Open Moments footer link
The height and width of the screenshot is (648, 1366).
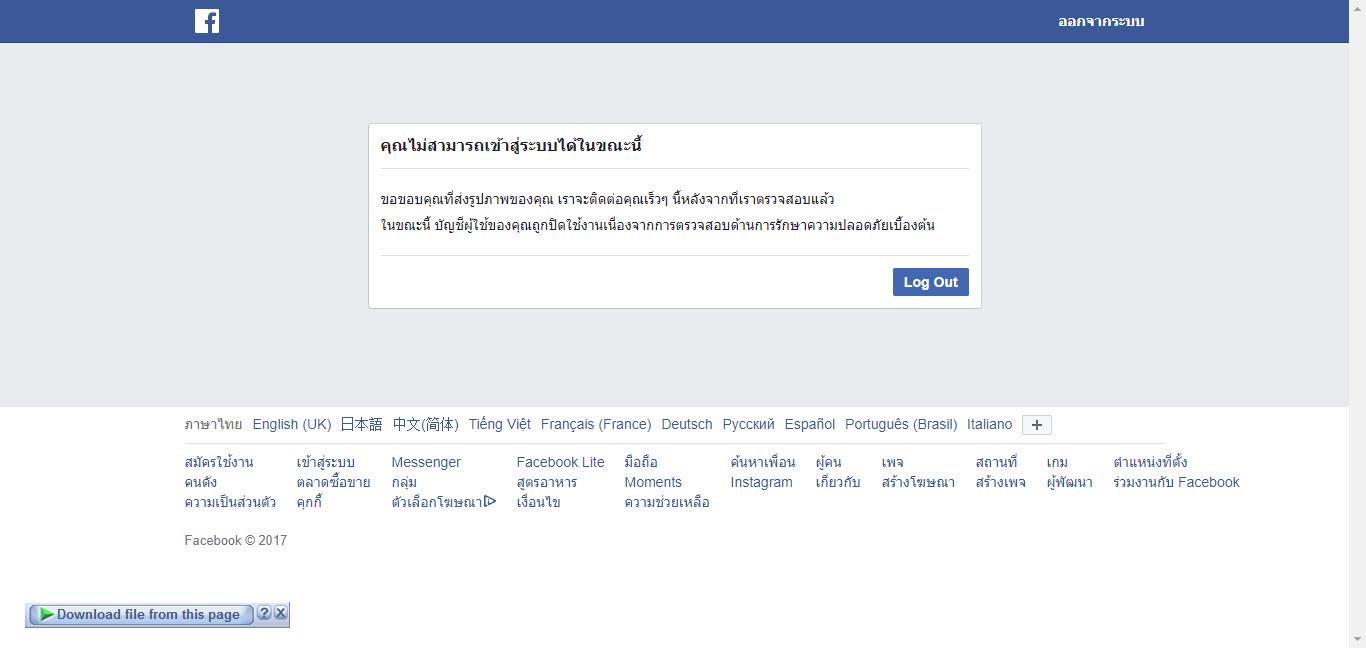(x=653, y=482)
